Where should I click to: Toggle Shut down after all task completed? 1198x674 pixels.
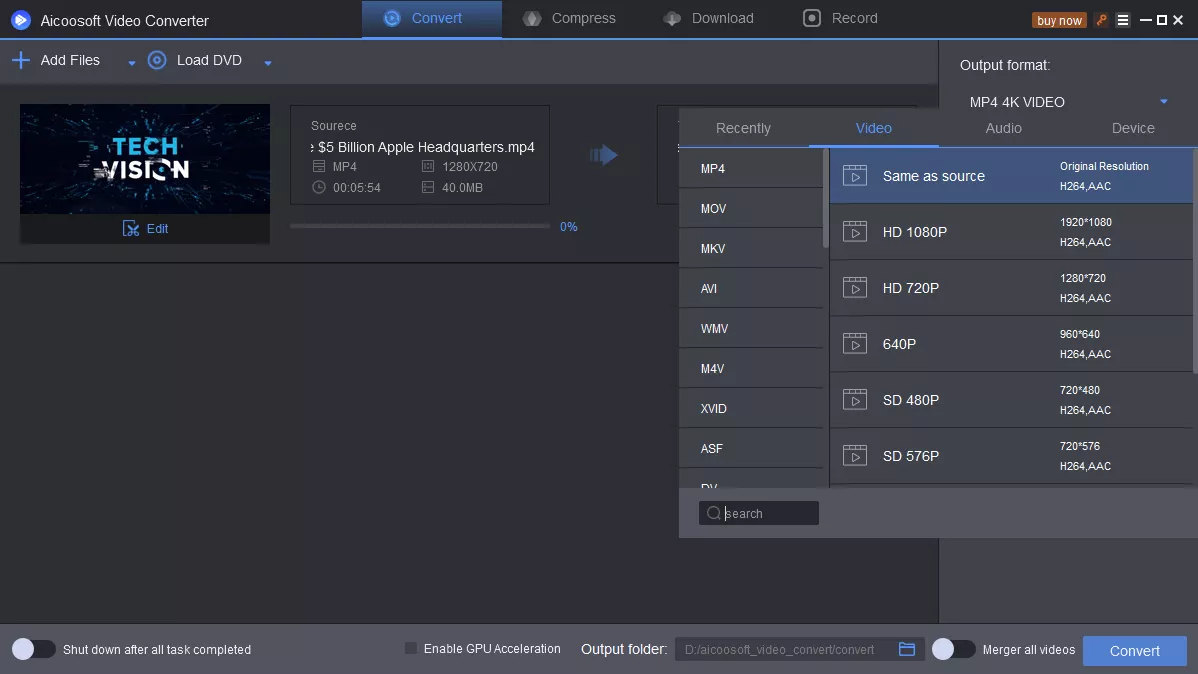(x=34, y=650)
